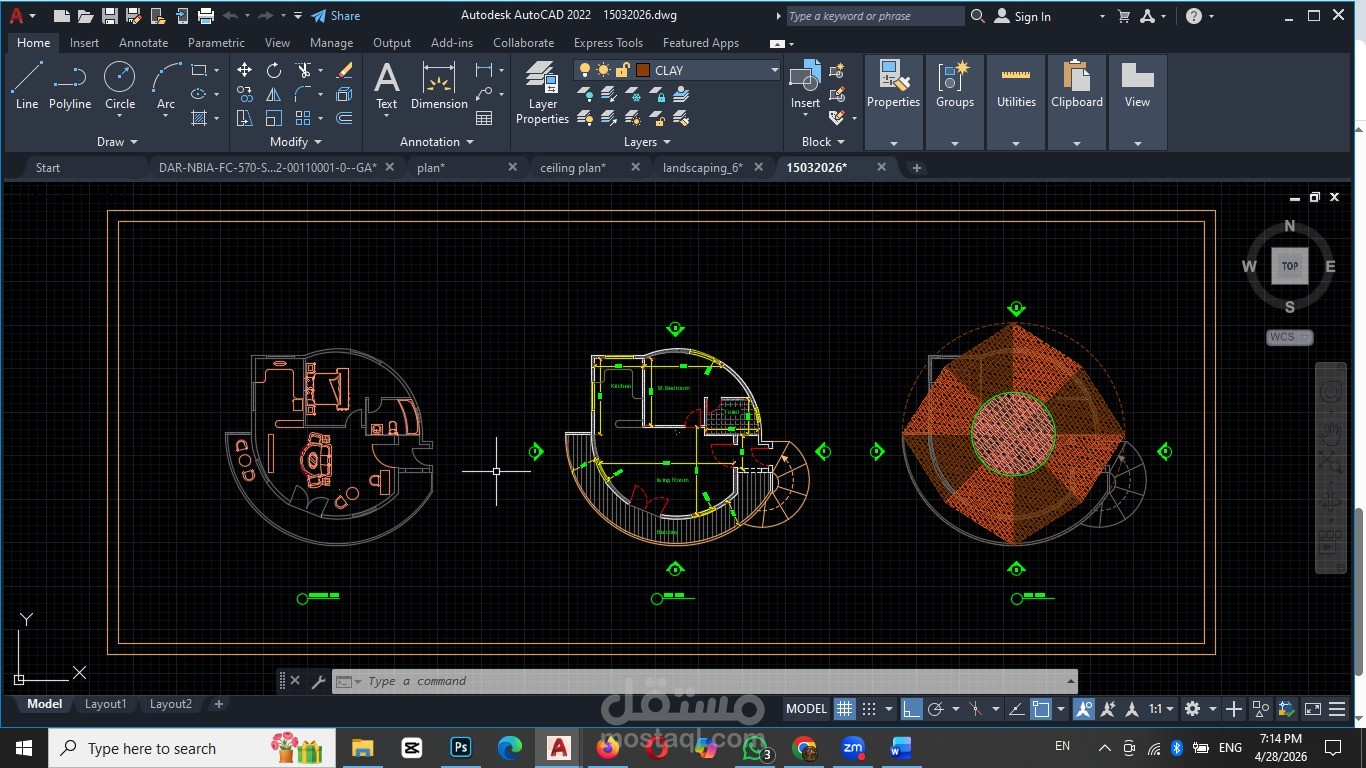1366x768 pixels.
Task: Select the Line drawing tool
Action: [27, 85]
